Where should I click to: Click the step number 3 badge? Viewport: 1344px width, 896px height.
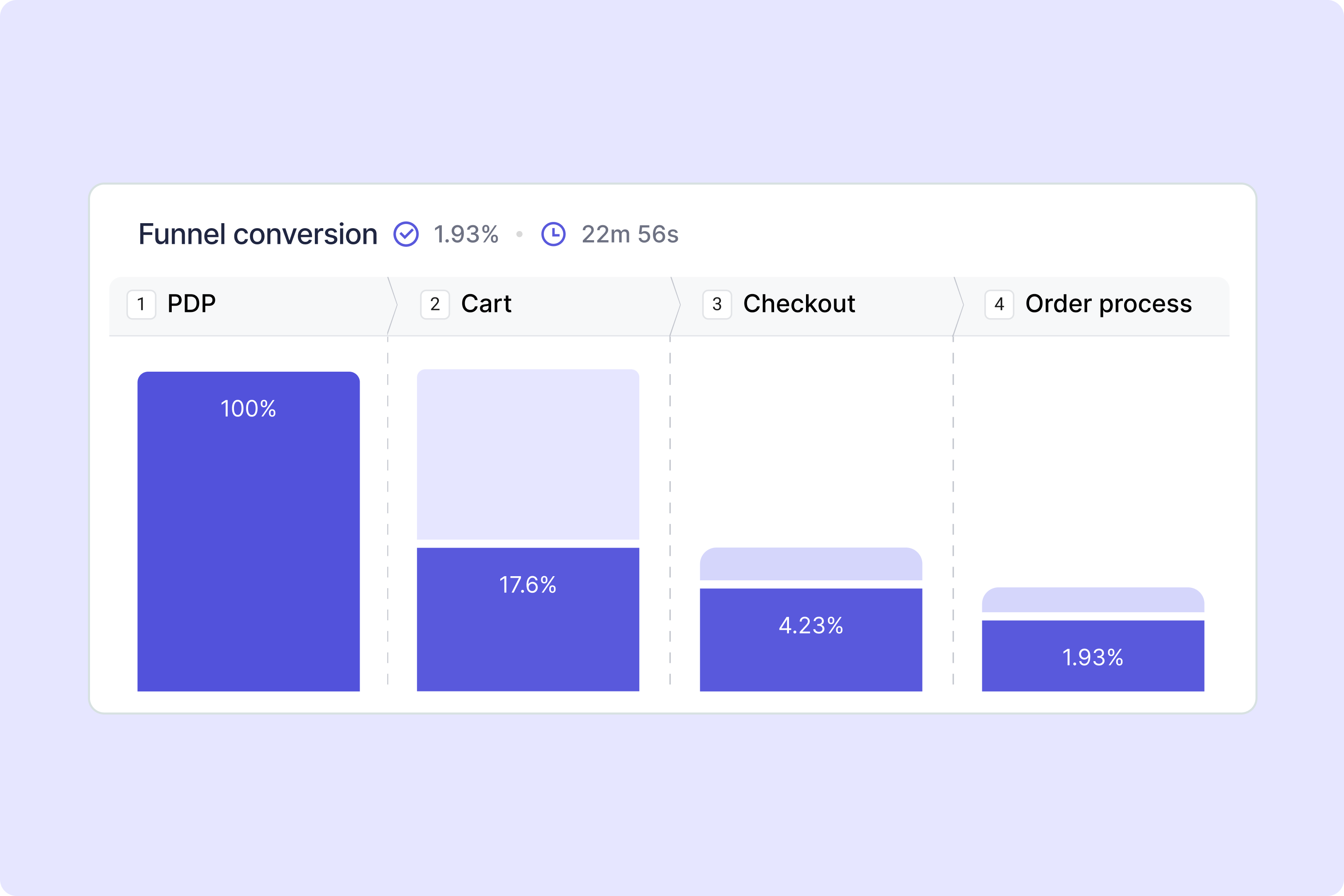[717, 304]
